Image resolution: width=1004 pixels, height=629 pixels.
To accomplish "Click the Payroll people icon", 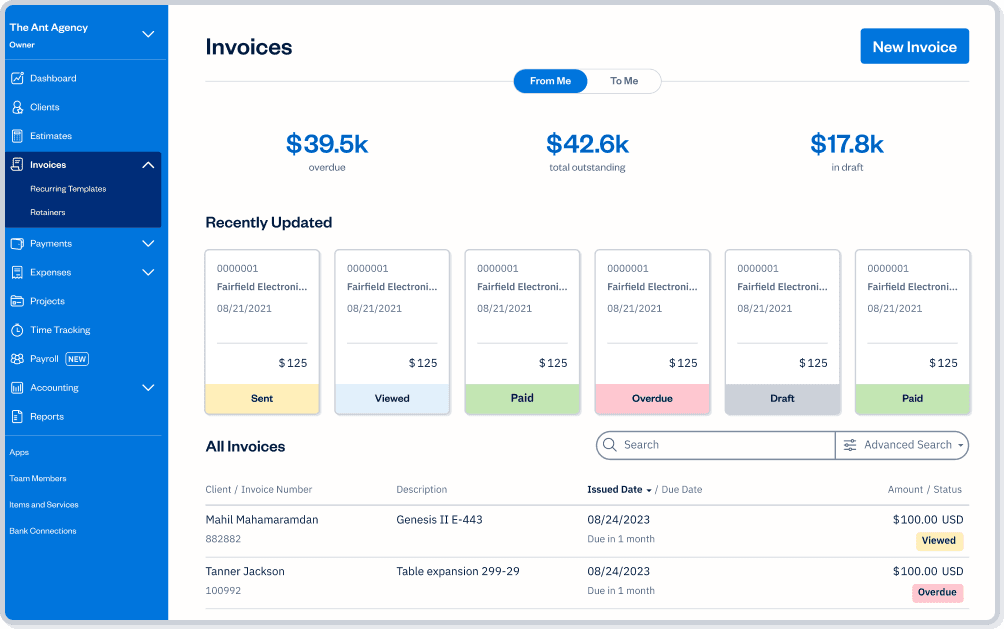I will point(17,359).
